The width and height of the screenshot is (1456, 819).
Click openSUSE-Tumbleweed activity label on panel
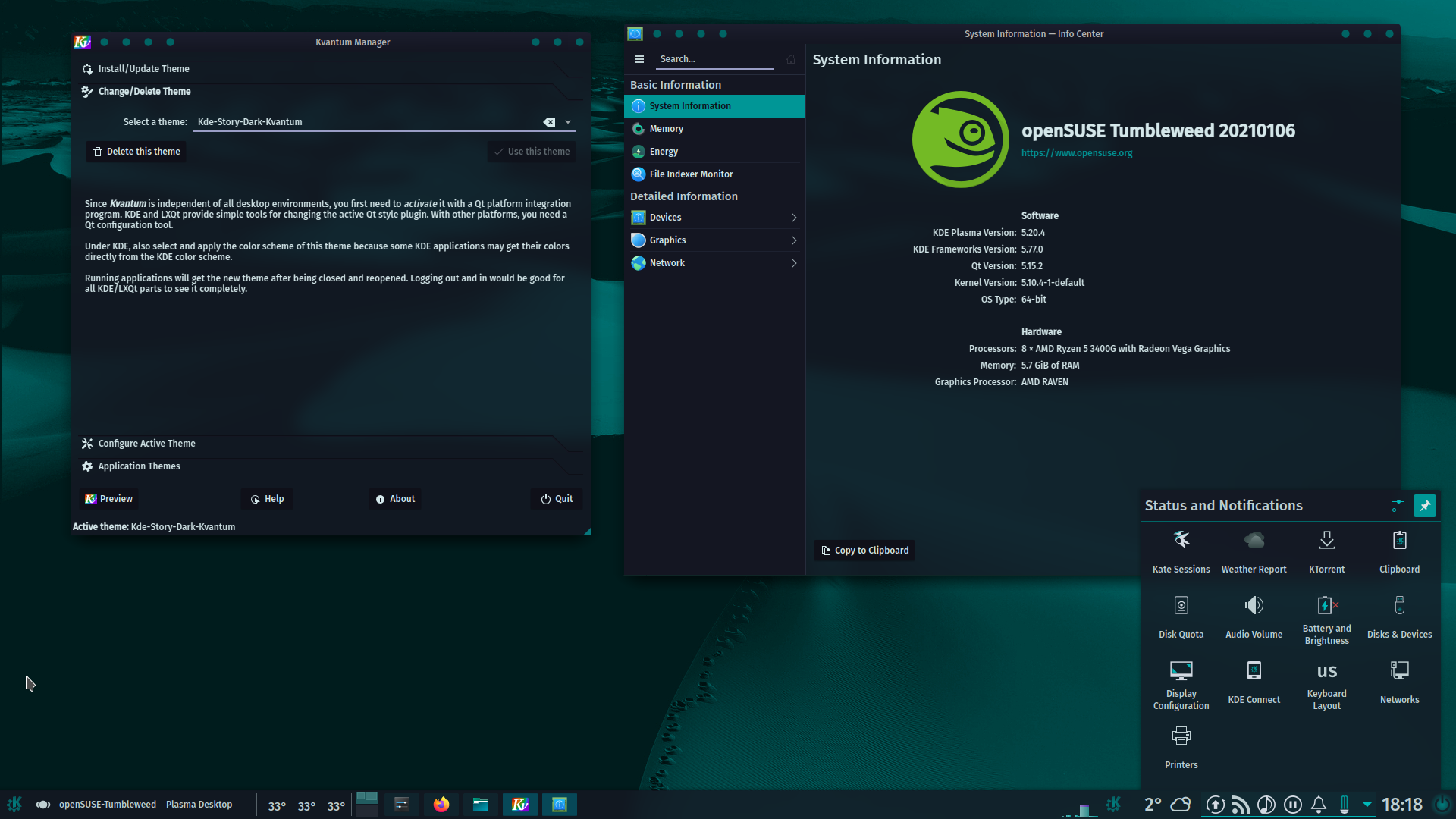[x=108, y=805]
